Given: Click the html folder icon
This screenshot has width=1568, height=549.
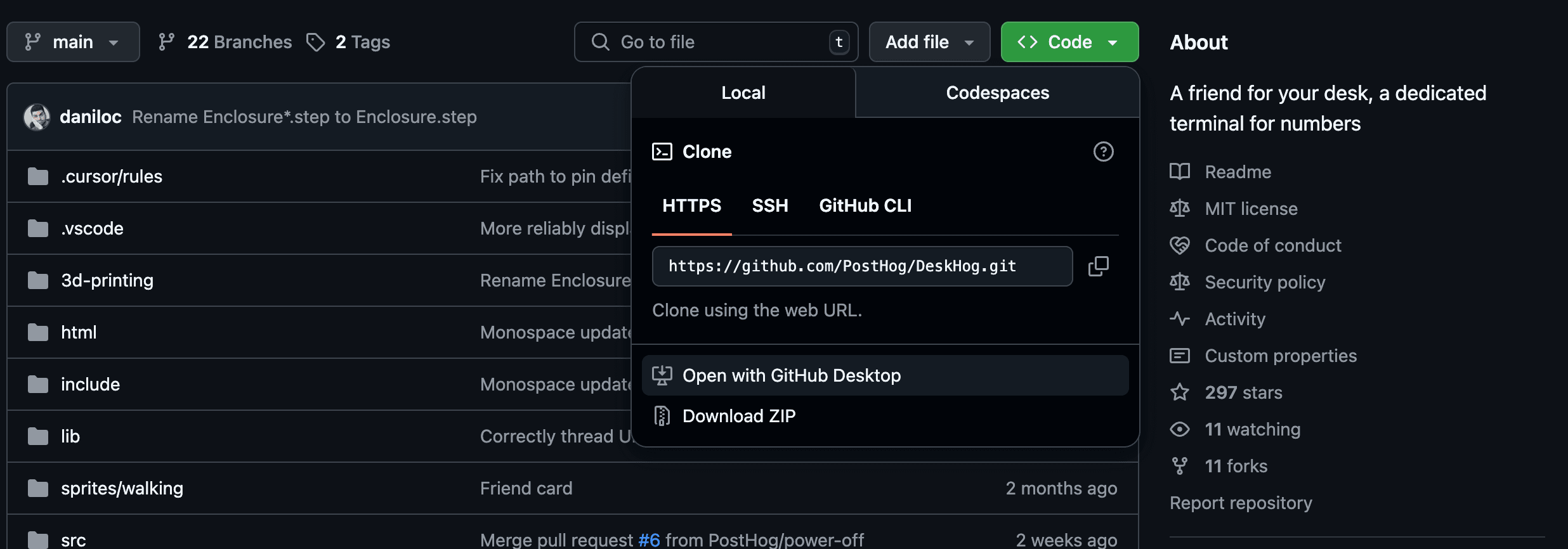Looking at the screenshot, I should pyautogui.click(x=38, y=332).
